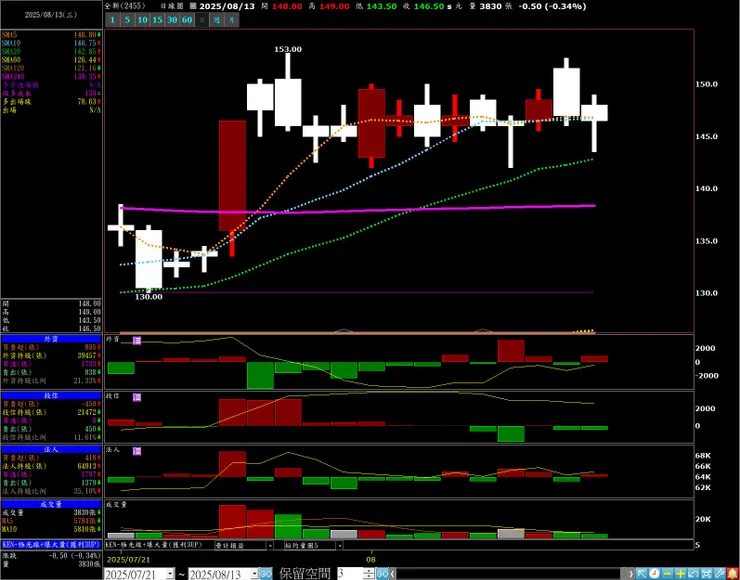Image resolution: width=740 pixels, height=580 pixels.
Task: Click the yellow plus zoom-in icon
Action: click(681, 574)
